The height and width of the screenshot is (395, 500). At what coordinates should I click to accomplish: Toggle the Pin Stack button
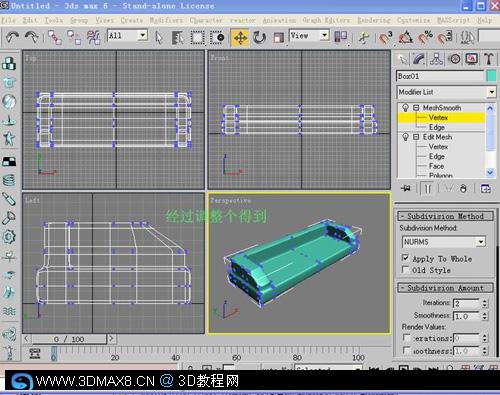[x=406, y=189]
